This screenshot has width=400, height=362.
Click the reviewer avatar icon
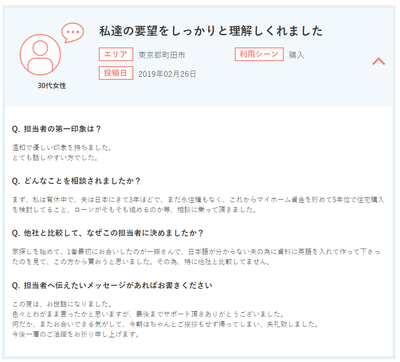40,55
